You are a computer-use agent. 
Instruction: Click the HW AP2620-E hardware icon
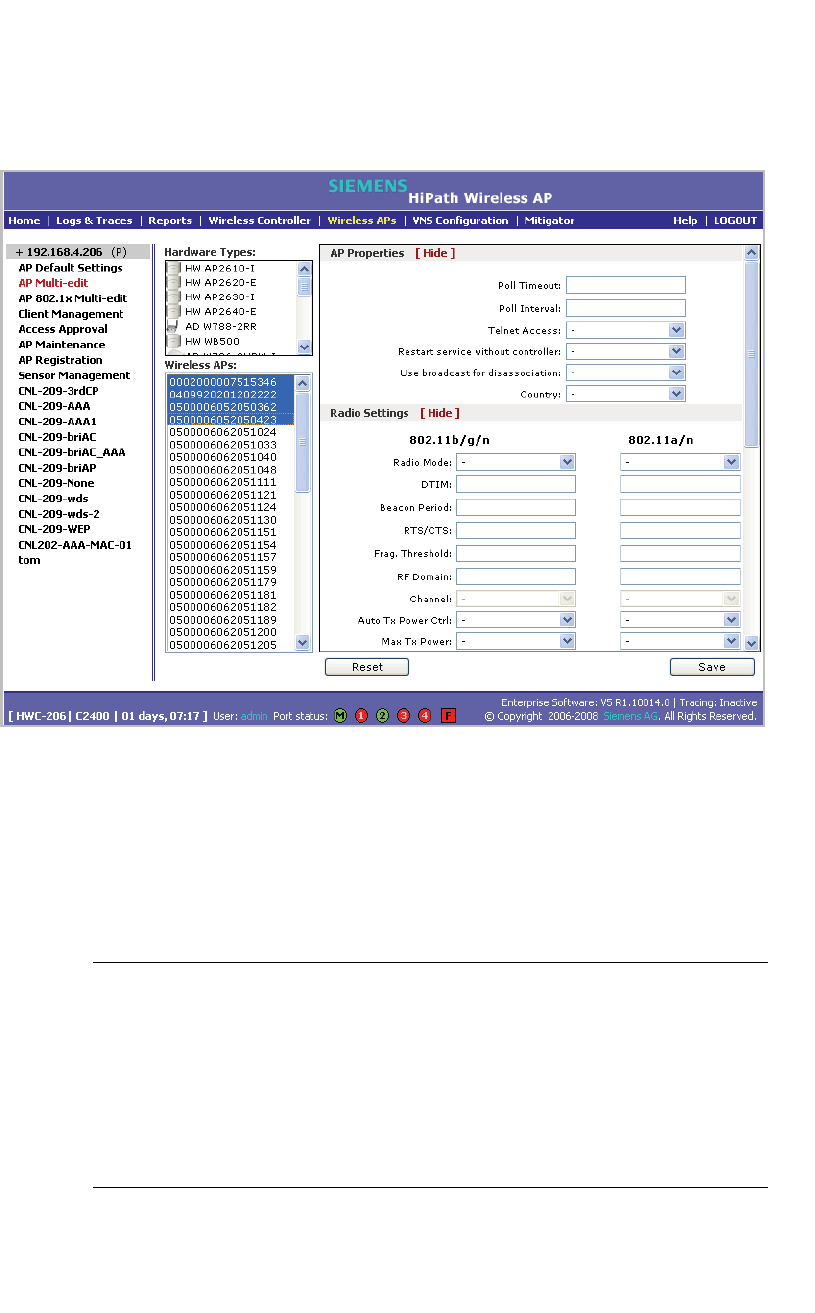point(174,283)
